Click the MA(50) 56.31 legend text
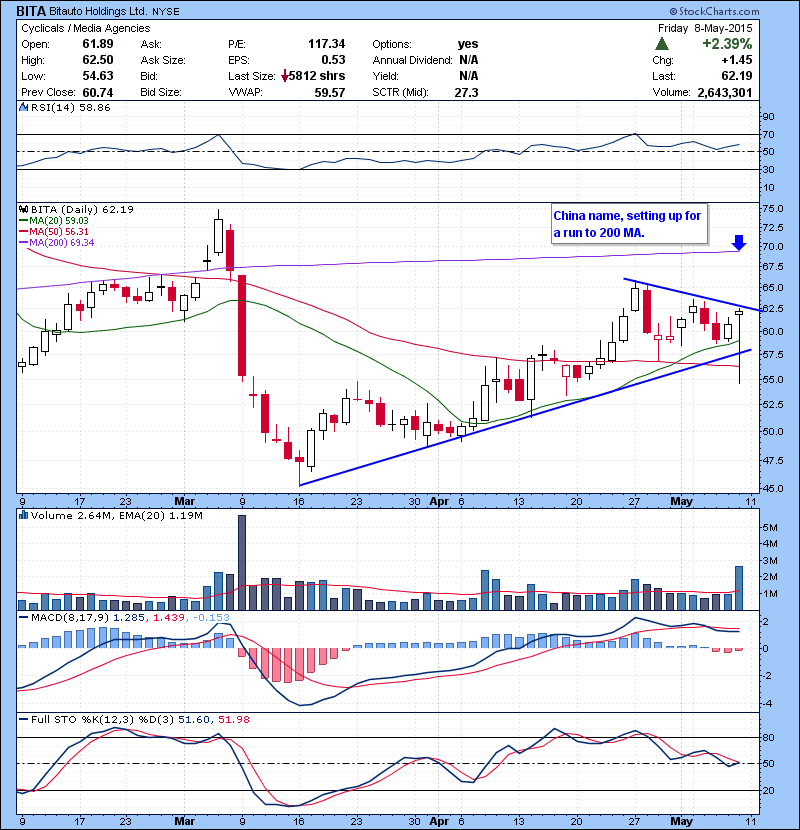 [x=59, y=232]
